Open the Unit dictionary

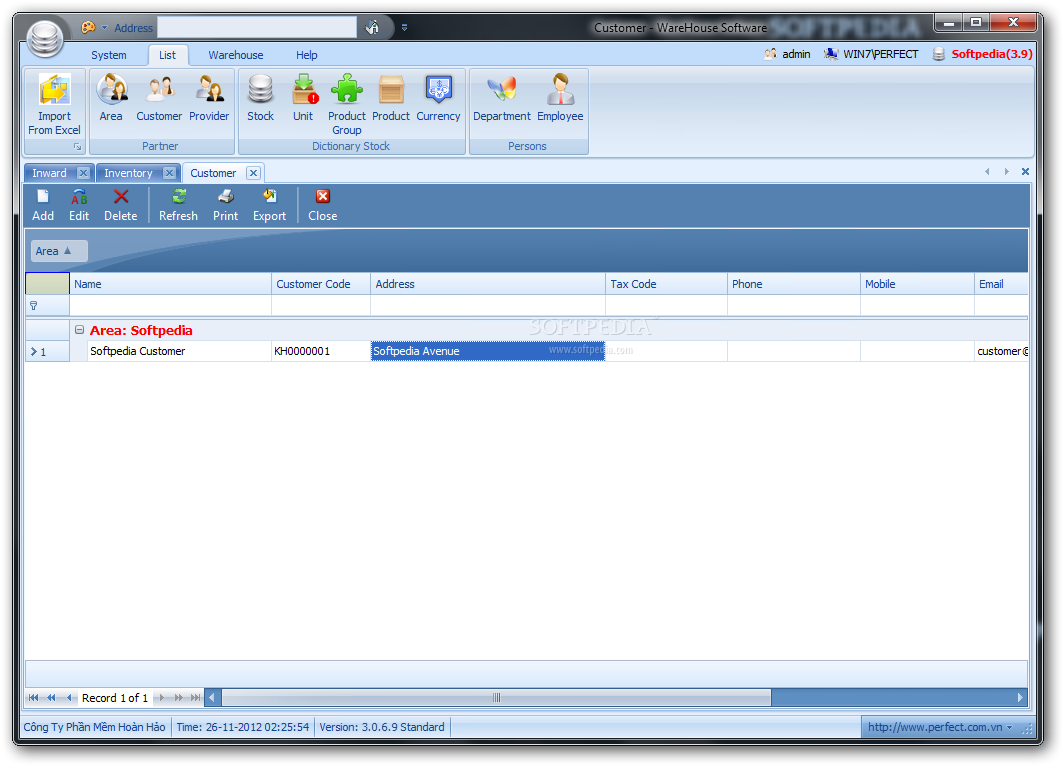point(303,98)
